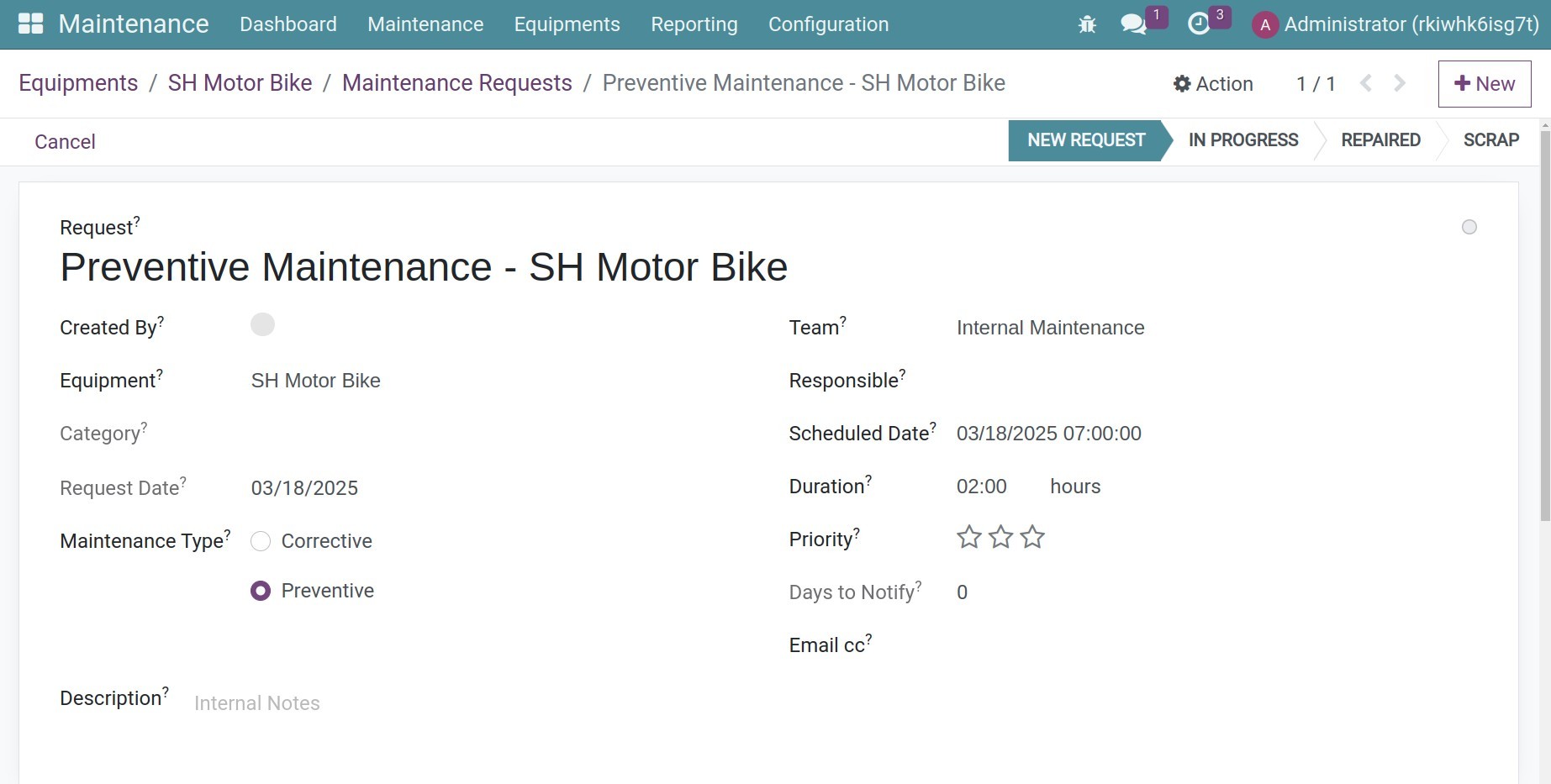
Task: Set stage to Scrap
Action: click(x=1491, y=140)
